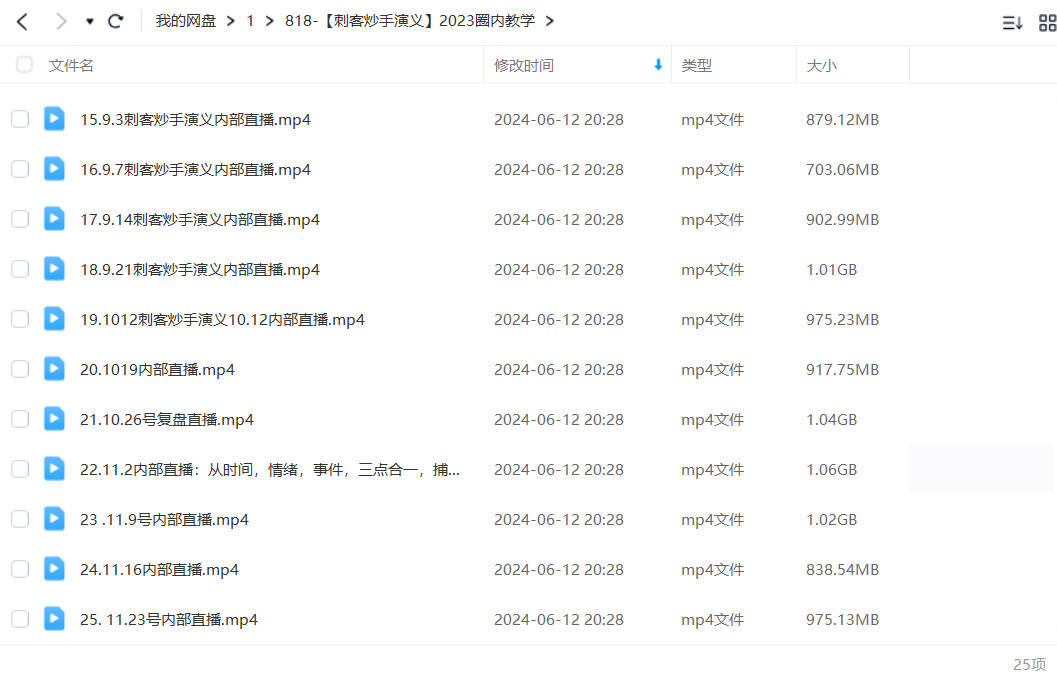Click size value 879.12MB
1057x682 pixels.
pyautogui.click(x=843, y=120)
